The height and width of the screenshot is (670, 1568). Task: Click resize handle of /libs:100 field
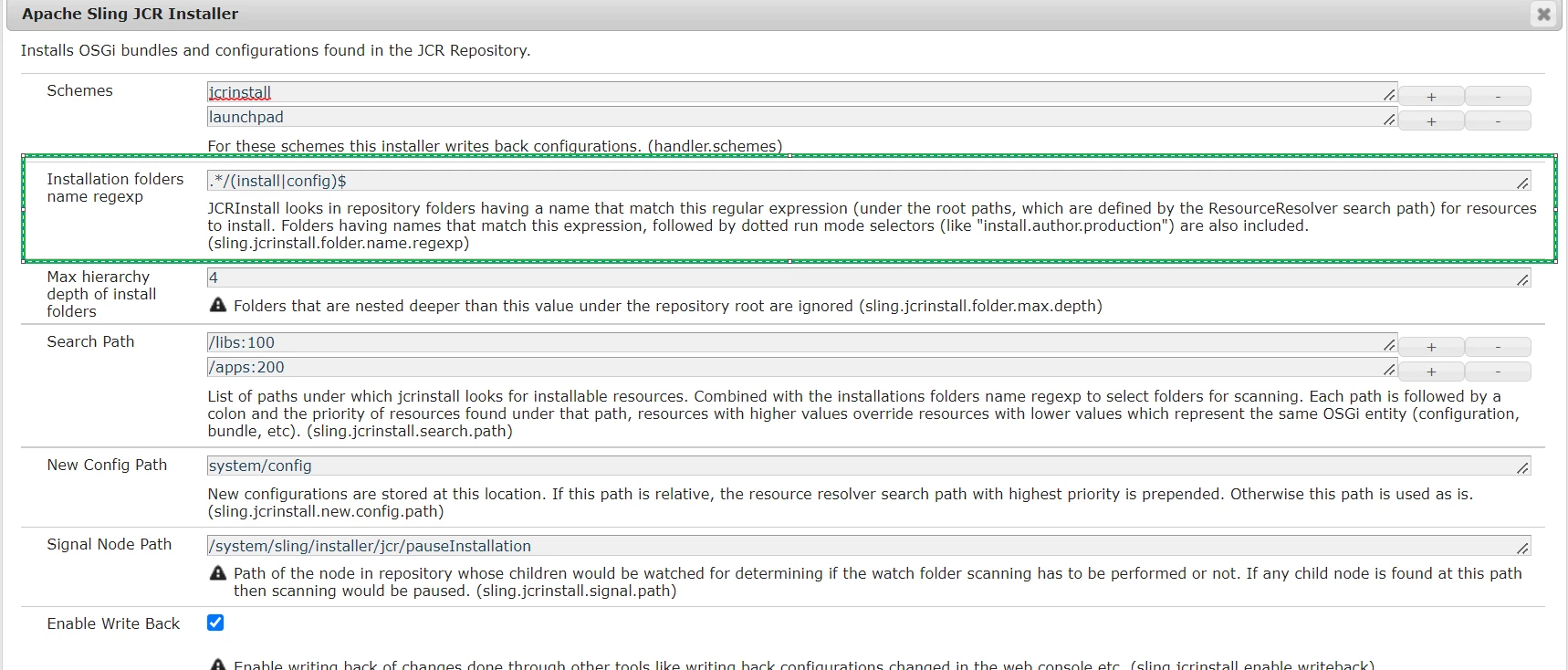point(1389,345)
